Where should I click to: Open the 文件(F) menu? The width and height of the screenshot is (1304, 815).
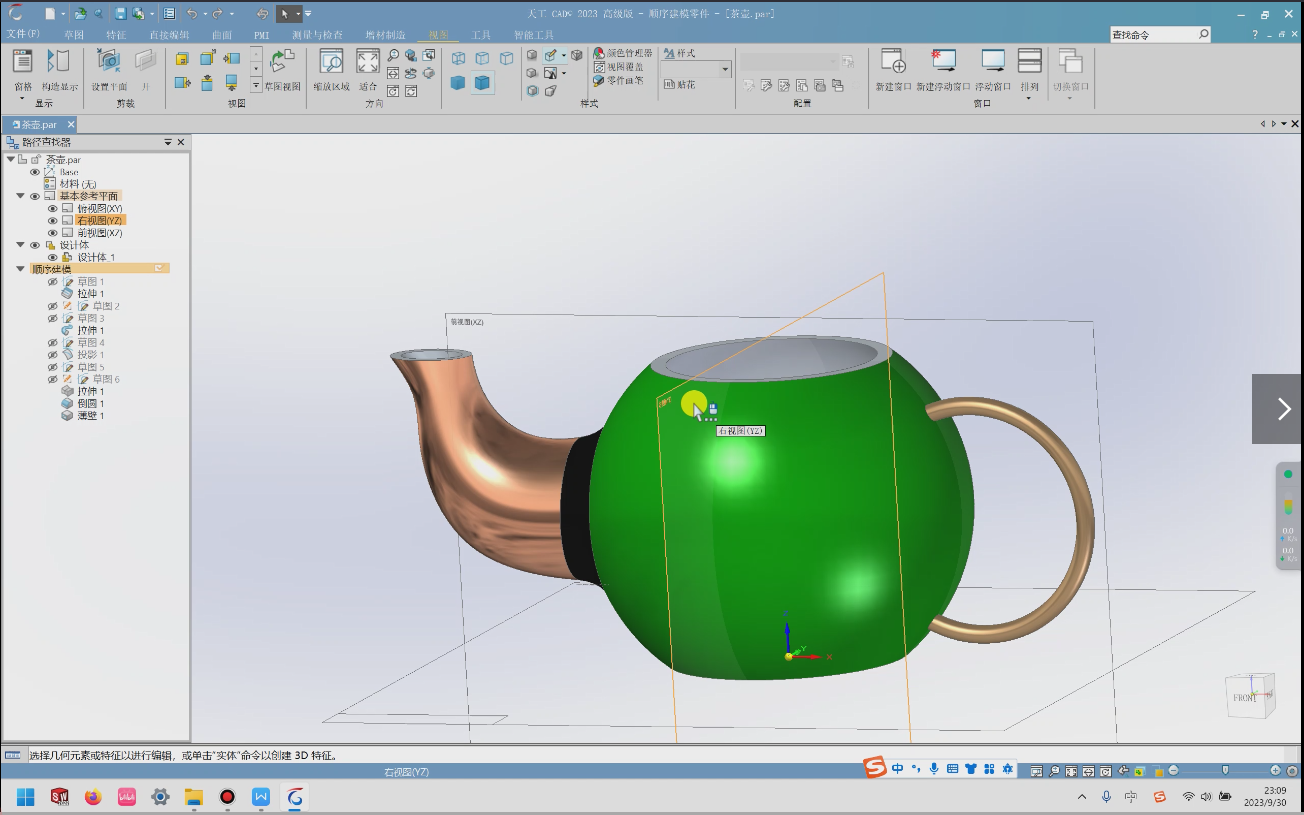click(x=23, y=34)
